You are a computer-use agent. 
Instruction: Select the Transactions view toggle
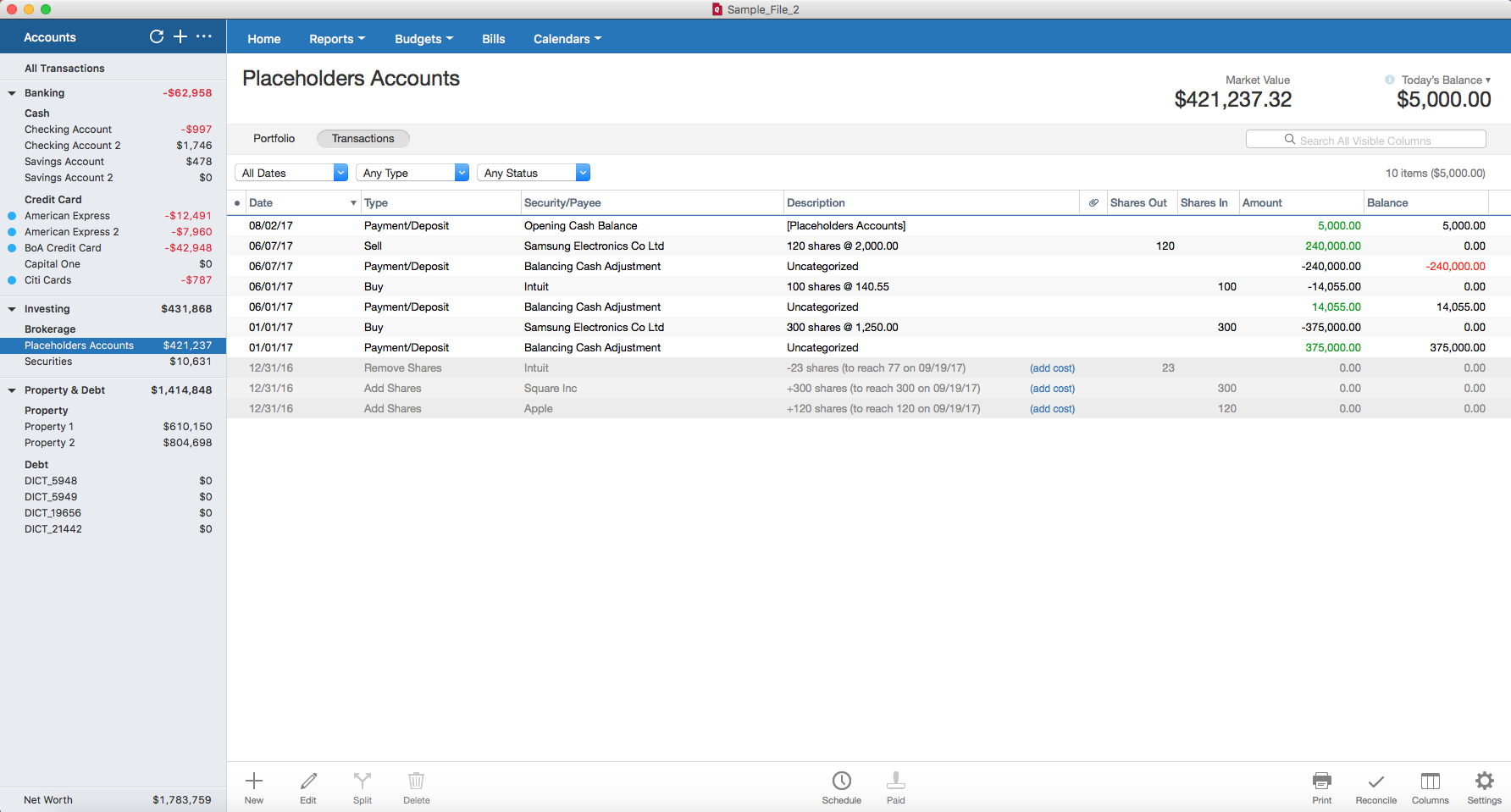[363, 139]
